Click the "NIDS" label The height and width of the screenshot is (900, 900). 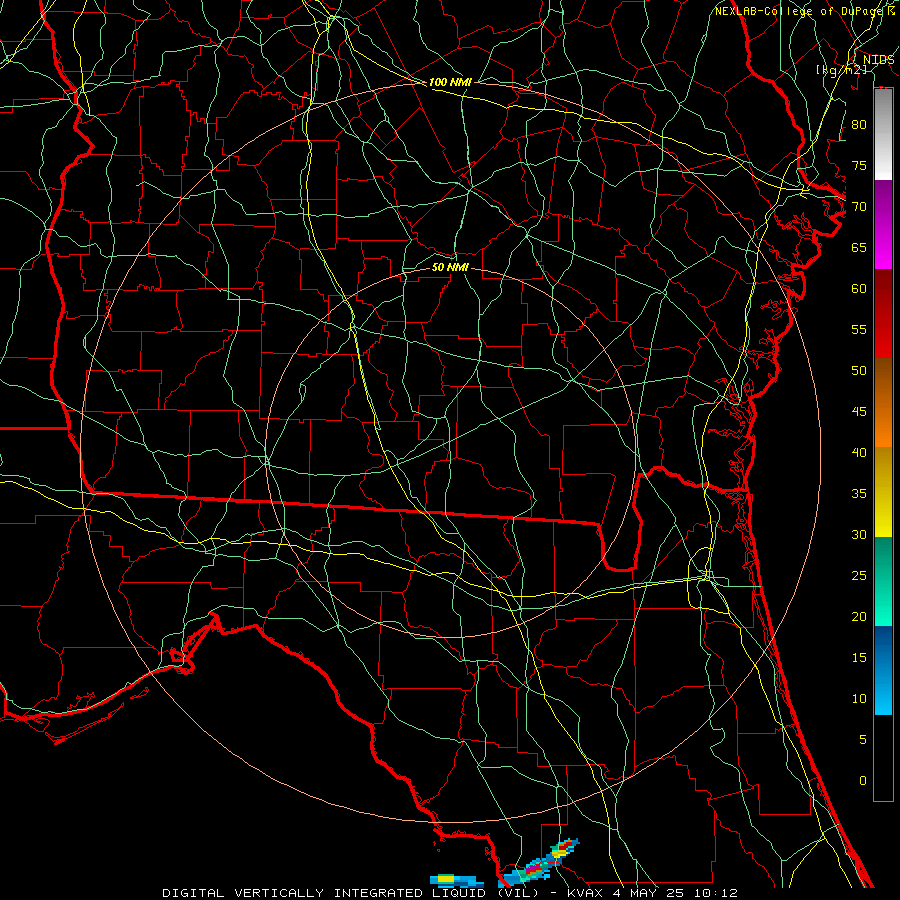point(879,60)
